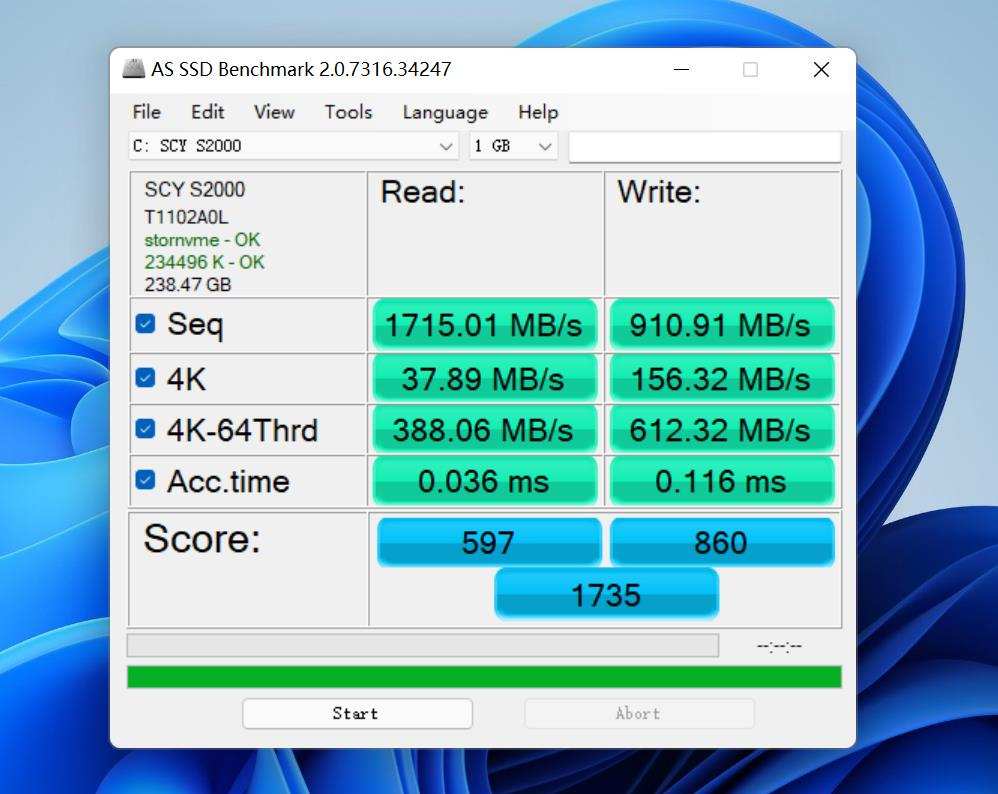The height and width of the screenshot is (794, 998).
Task: Open the Language menu
Action: (x=445, y=112)
